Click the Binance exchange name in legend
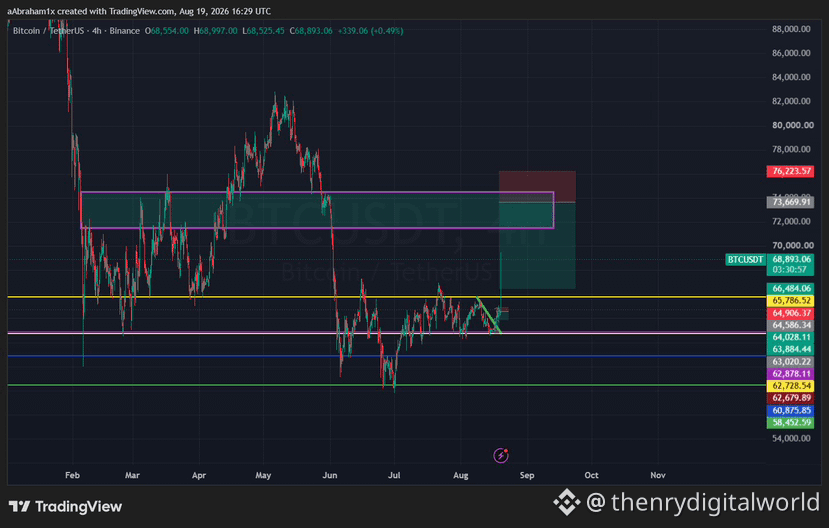Viewport: 829px width, 528px height. (125, 31)
